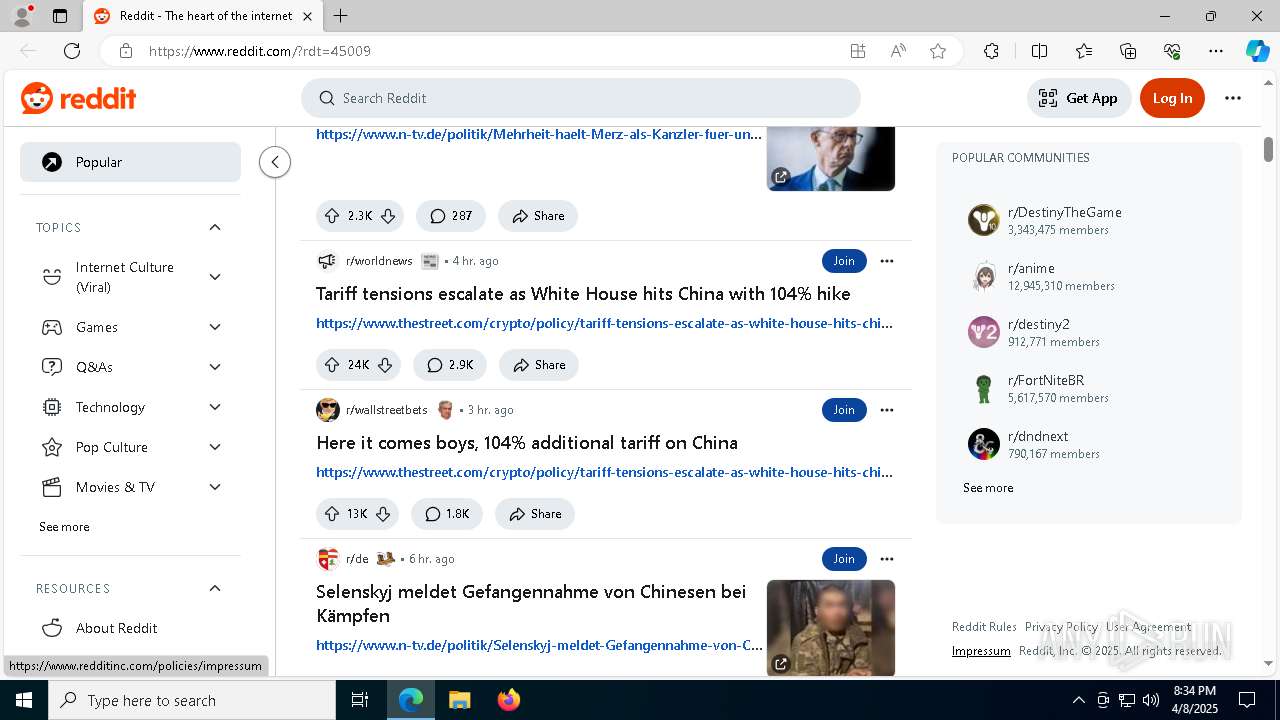The height and width of the screenshot is (720, 1280).
Task: Select Popular in the sidebar
Action: tap(130, 162)
